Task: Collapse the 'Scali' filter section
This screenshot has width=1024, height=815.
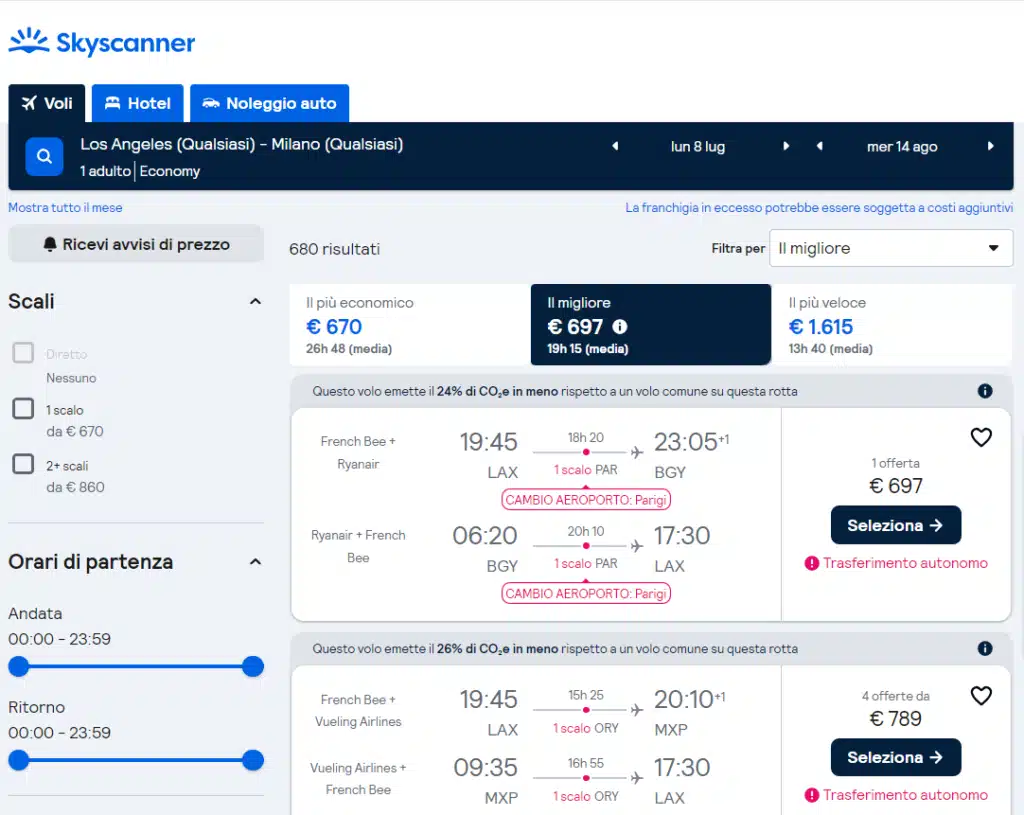Action: pos(256,299)
